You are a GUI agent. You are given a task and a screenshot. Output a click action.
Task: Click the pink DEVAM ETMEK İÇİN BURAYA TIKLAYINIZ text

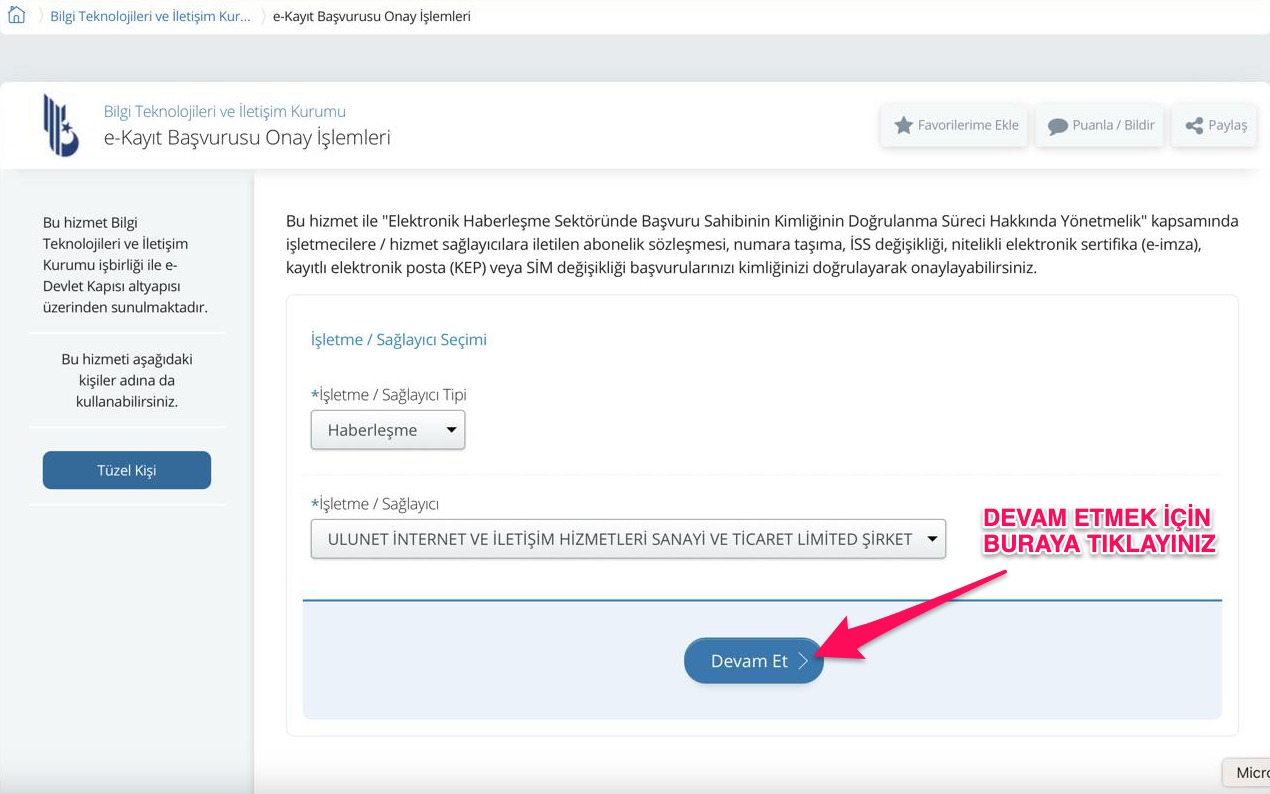1098,531
